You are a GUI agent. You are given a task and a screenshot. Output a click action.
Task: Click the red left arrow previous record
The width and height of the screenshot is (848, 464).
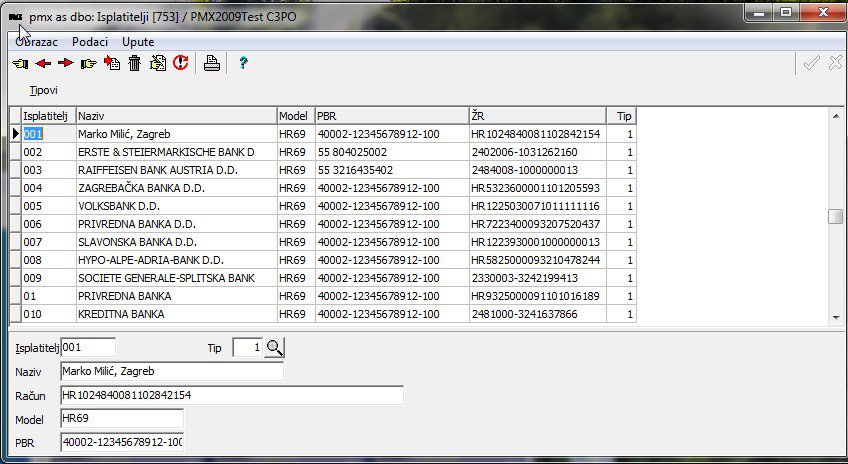coord(43,63)
